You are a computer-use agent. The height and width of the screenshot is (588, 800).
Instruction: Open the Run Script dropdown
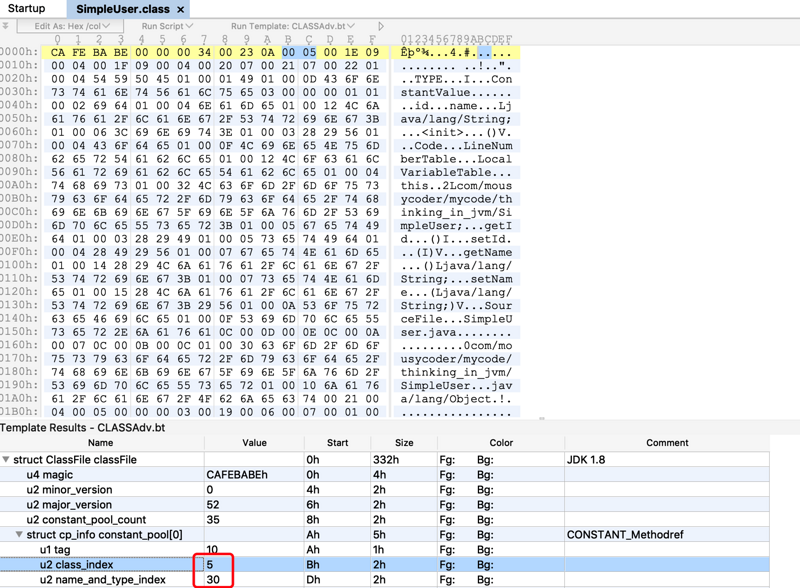pyautogui.click(x=167, y=26)
